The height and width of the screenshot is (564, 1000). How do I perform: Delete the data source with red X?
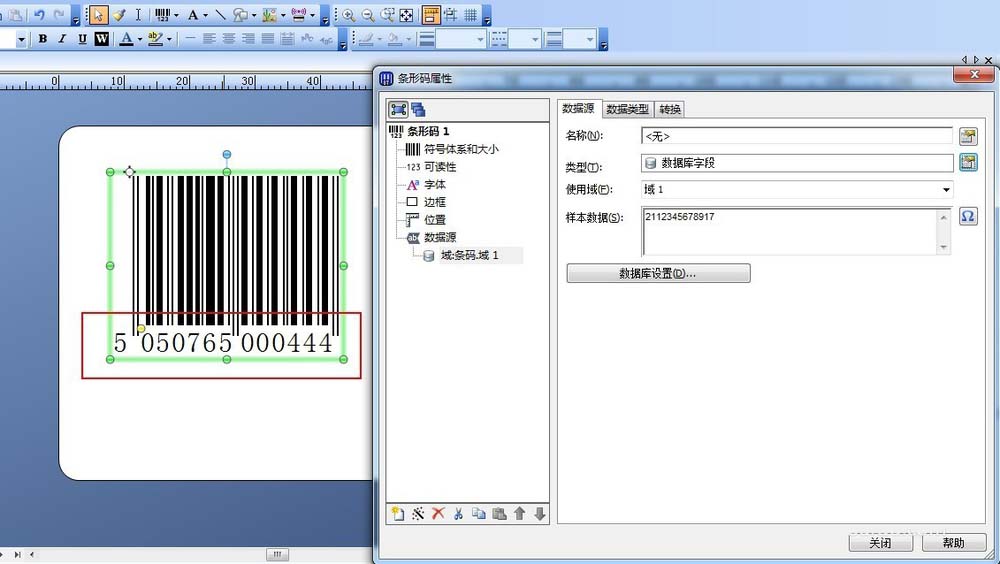438,514
